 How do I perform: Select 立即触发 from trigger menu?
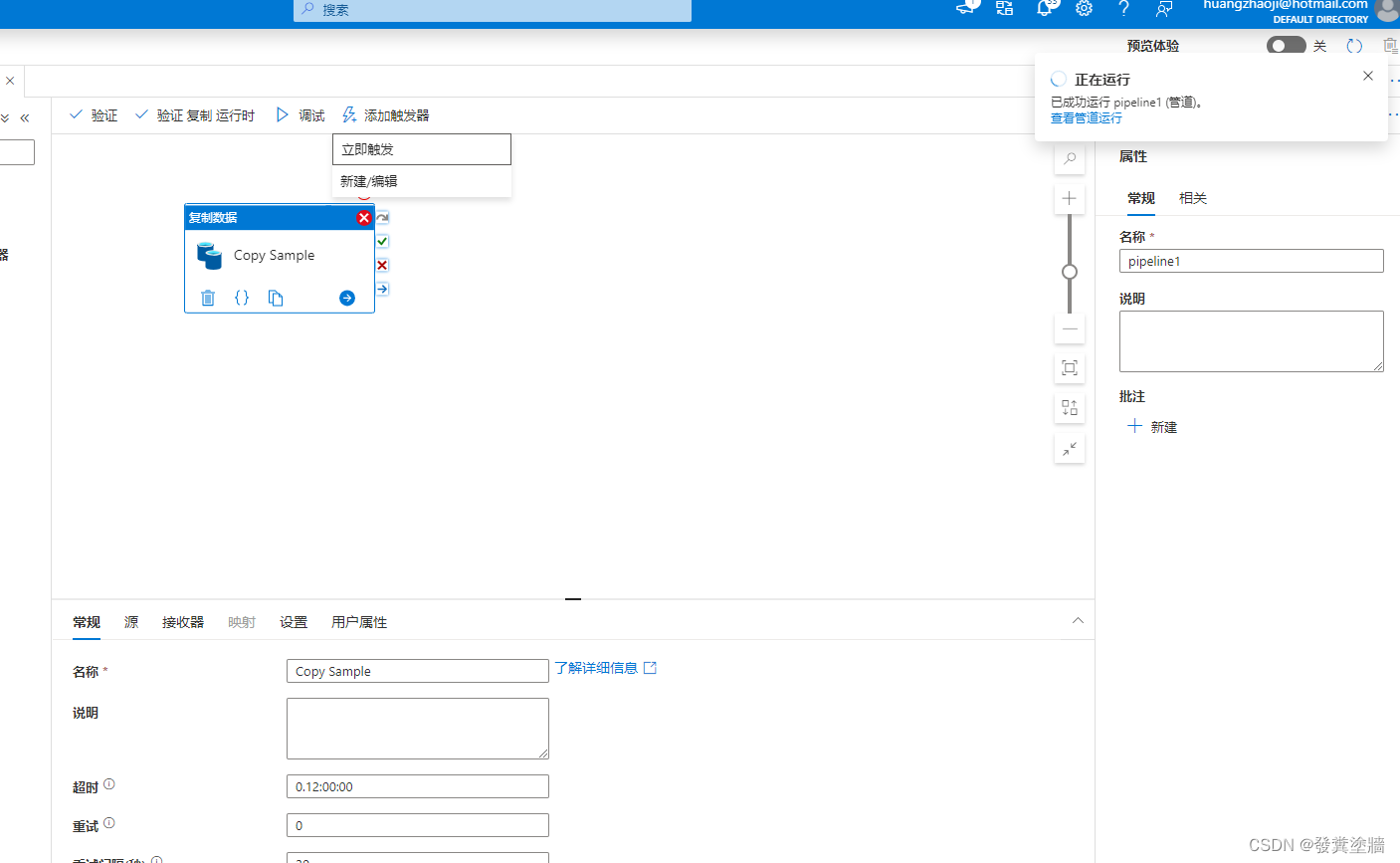point(422,149)
